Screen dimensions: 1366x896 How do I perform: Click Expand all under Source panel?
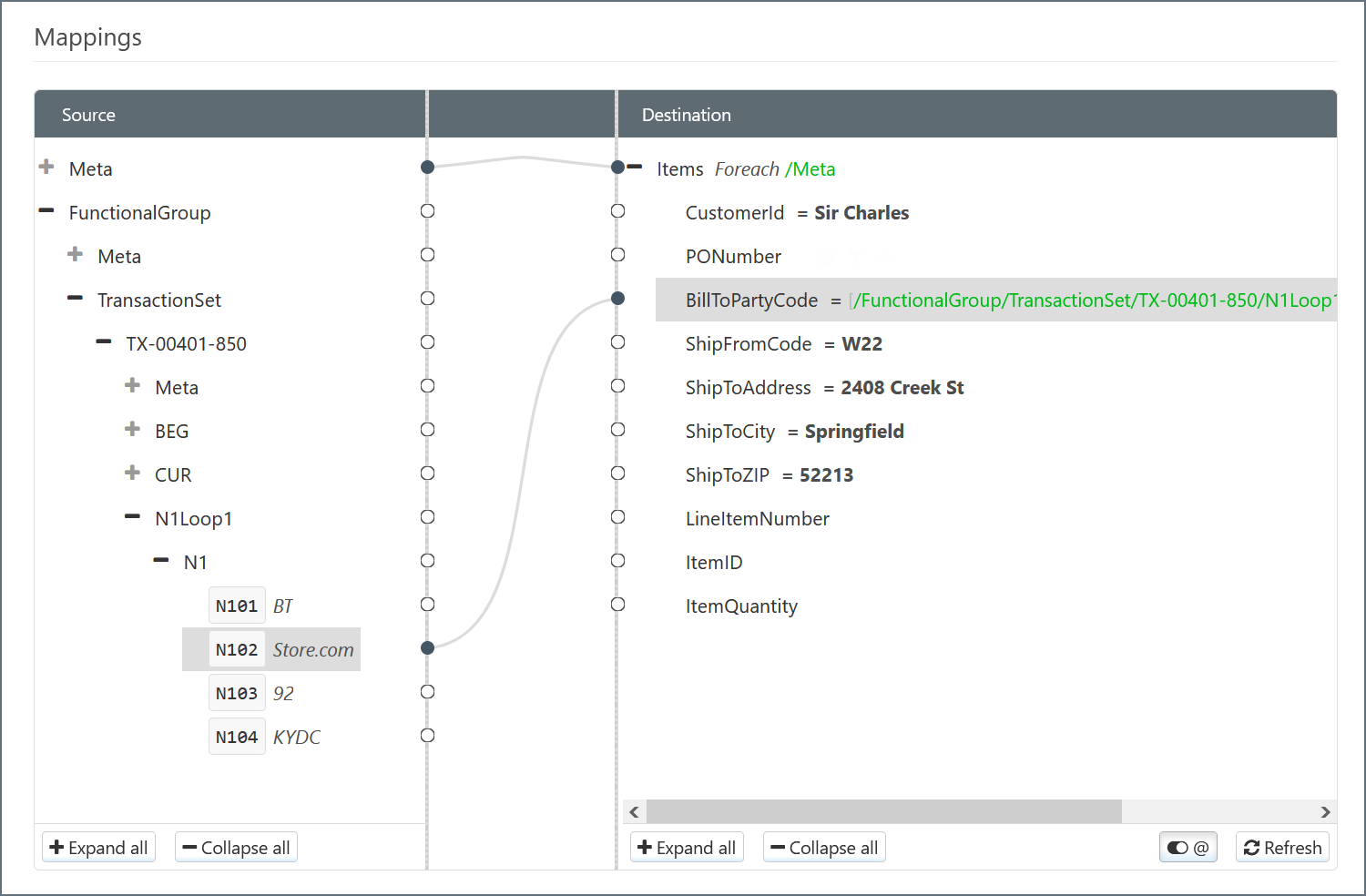pyautogui.click(x=98, y=848)
